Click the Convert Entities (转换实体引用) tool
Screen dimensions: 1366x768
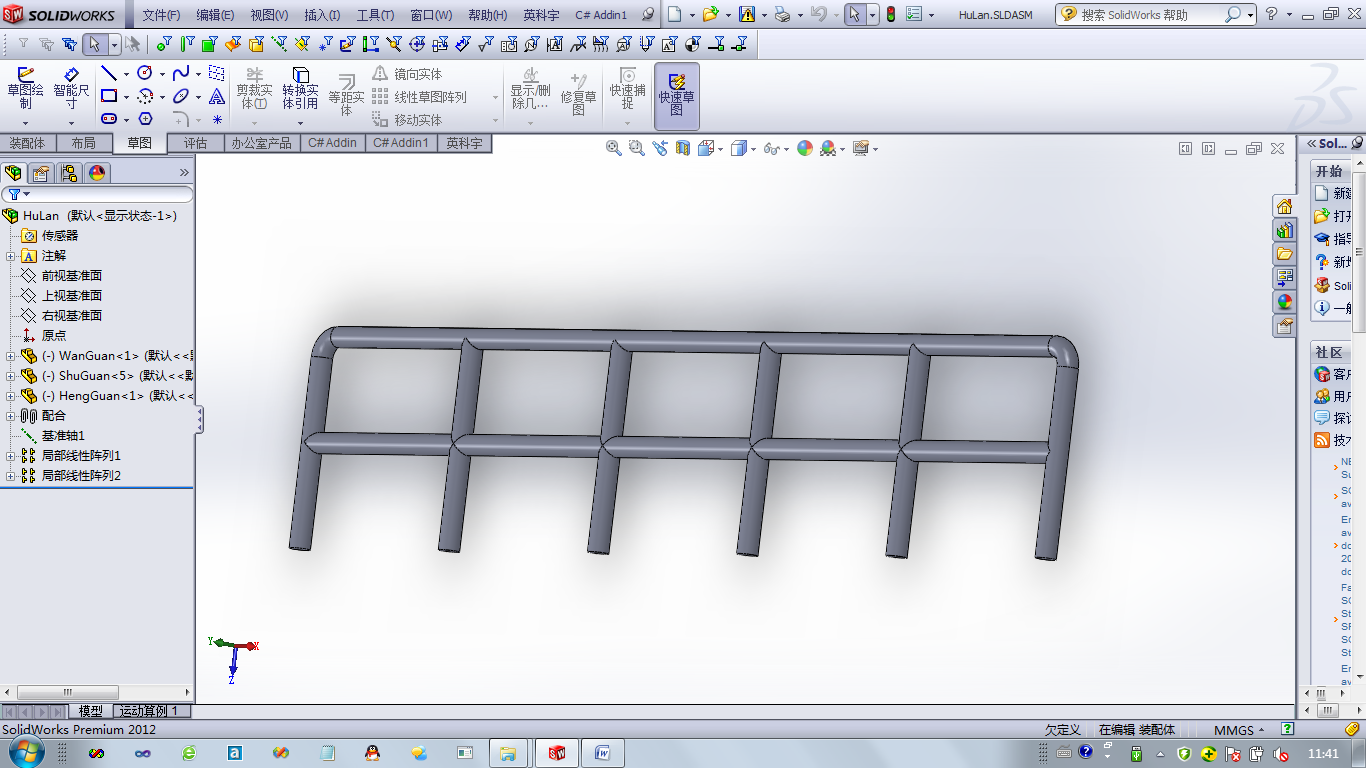(x=300, y=88)
